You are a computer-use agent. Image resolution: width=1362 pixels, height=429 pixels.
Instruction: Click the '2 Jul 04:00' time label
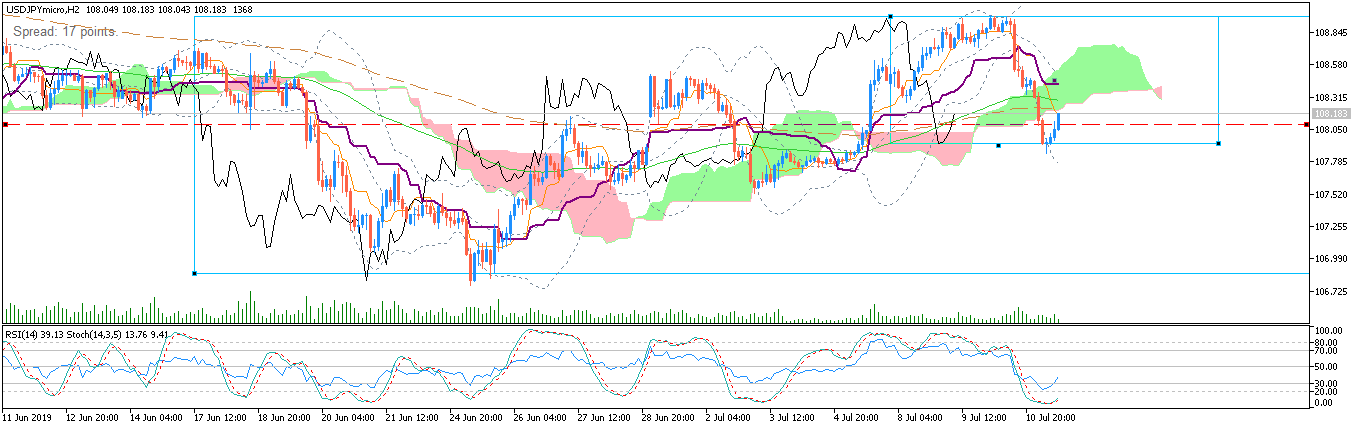(727, 416)
